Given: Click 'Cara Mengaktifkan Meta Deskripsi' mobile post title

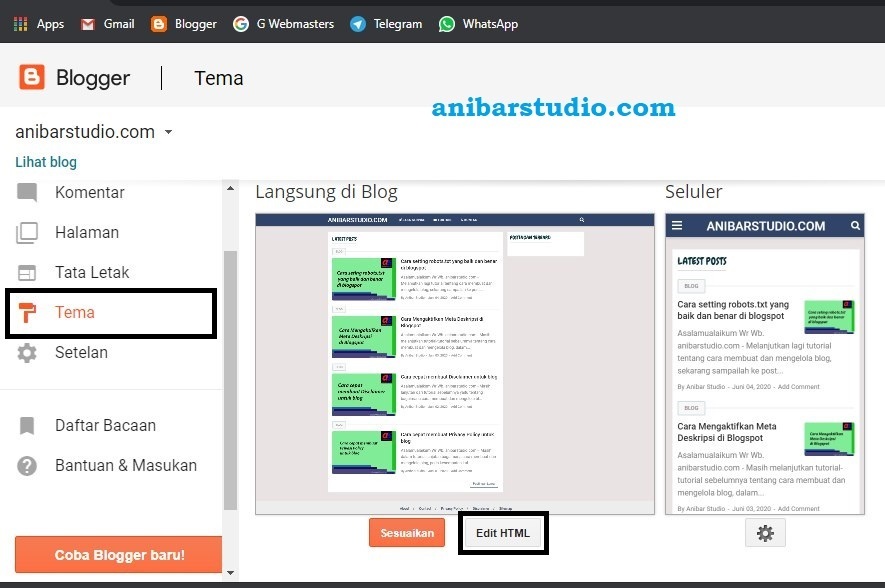Looking at the screenshot, I should coord(727,432).
